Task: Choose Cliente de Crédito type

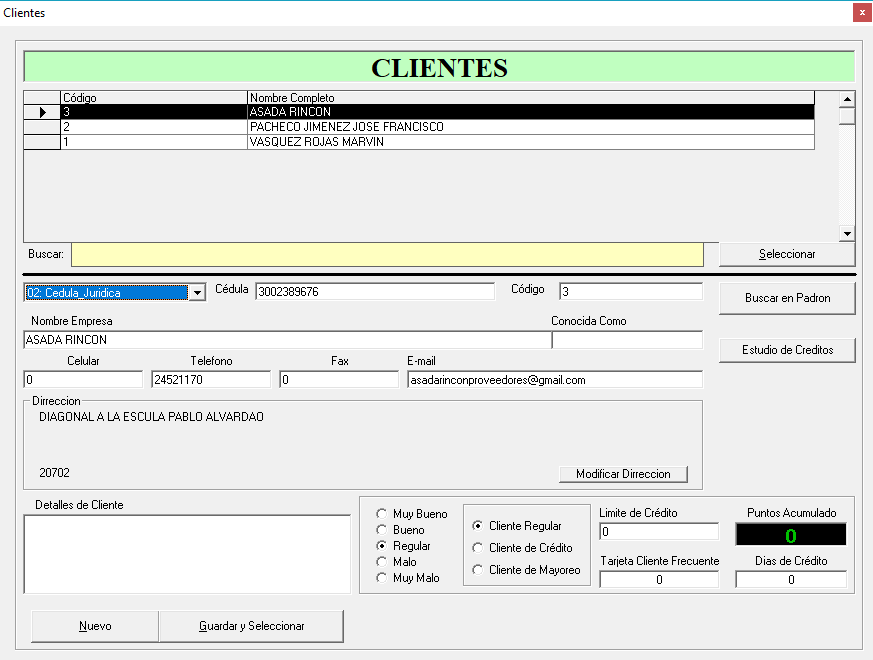Action: click(x=478, y=548)
